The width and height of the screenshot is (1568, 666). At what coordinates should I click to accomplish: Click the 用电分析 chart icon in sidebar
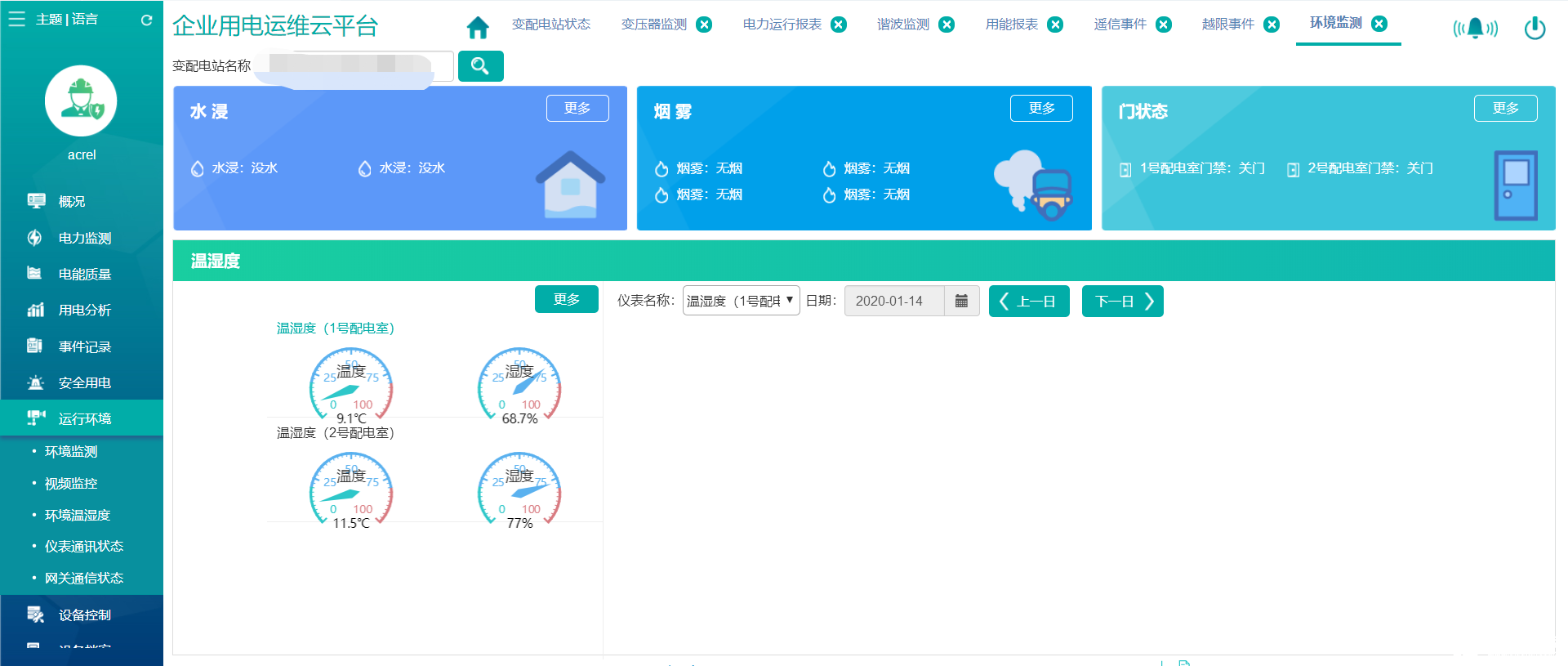coord(35,310)
